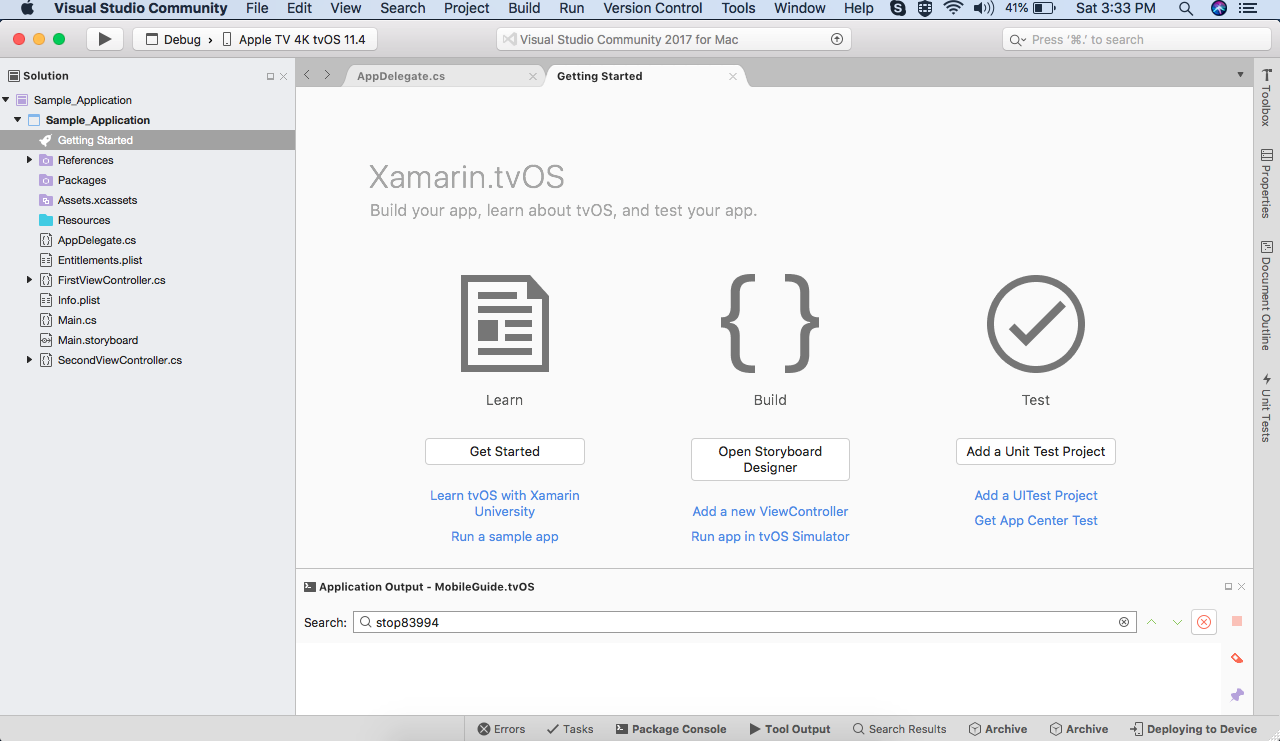Open the Tool Output pad
Viewport: 1280px width, 741px height.
pyautogui.click(x=789, y=729)
